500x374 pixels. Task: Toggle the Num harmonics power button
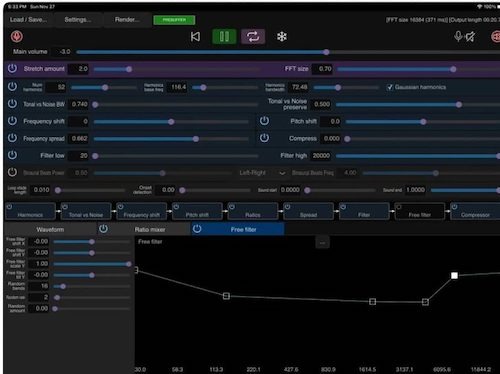coord(12,87)
